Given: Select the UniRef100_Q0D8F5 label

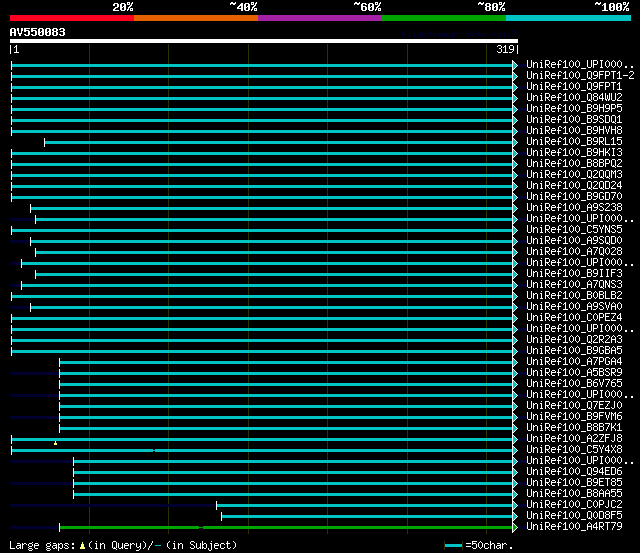Looking at the screenshot, I should tap(574, 516).
